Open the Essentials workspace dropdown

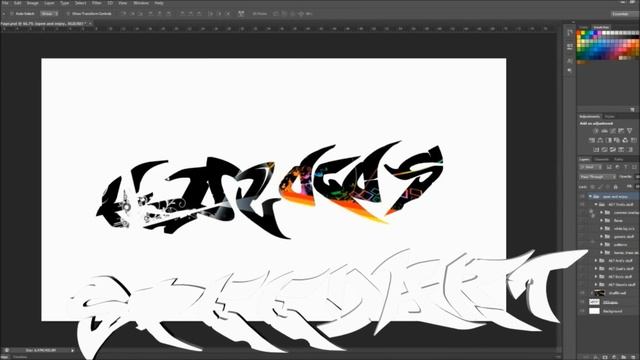[625, 13]
